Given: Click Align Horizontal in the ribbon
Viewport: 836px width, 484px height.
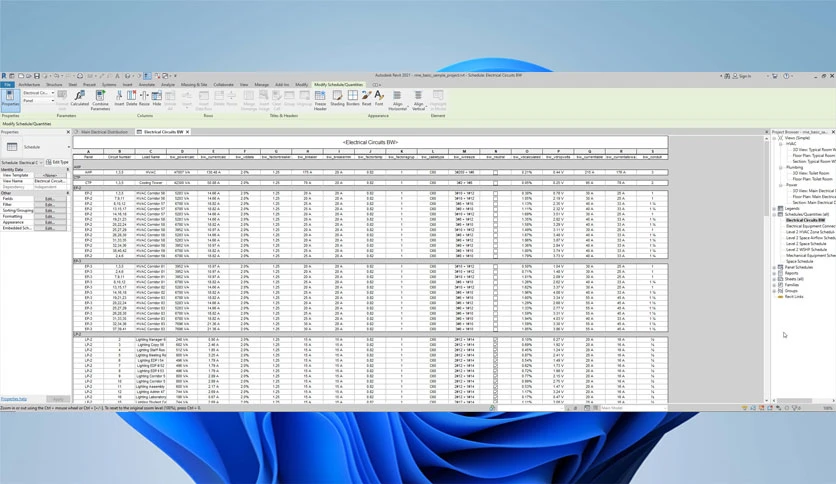Looking at the screenshot, I should click(397, 100).
